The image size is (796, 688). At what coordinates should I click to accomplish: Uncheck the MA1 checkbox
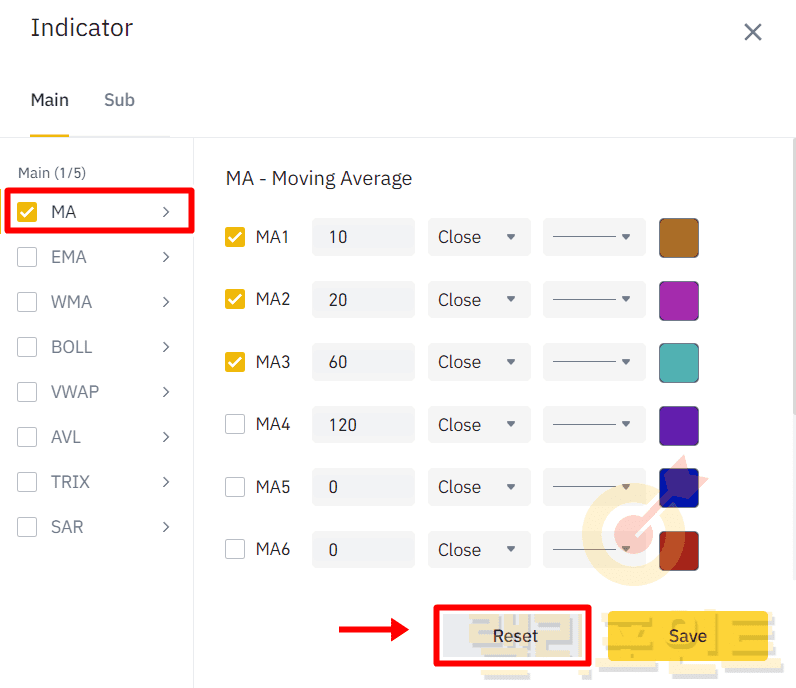(x=235, y=237)
